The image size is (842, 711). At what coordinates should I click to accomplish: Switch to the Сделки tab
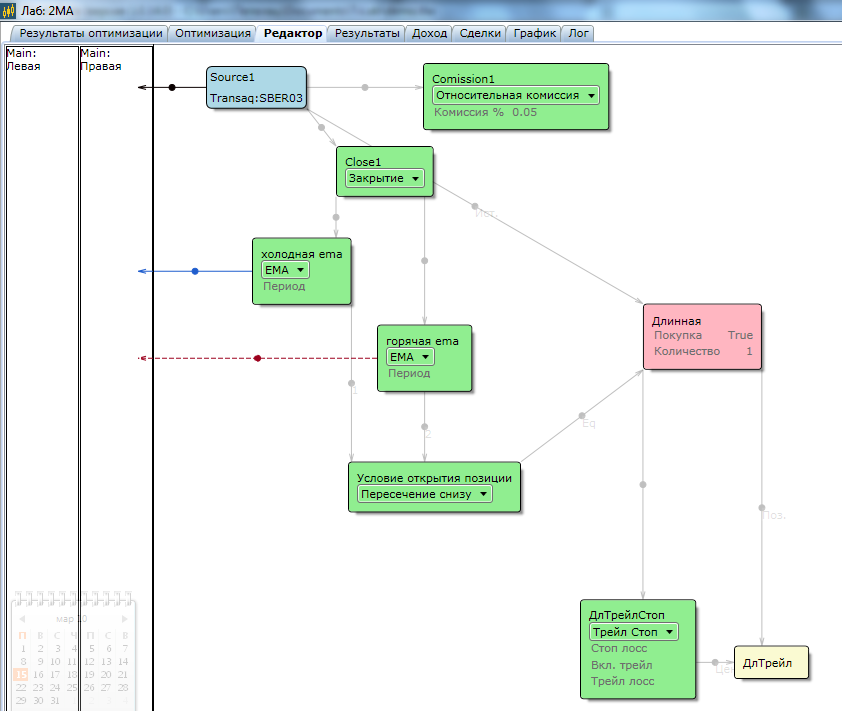click(x=481, y=33)
